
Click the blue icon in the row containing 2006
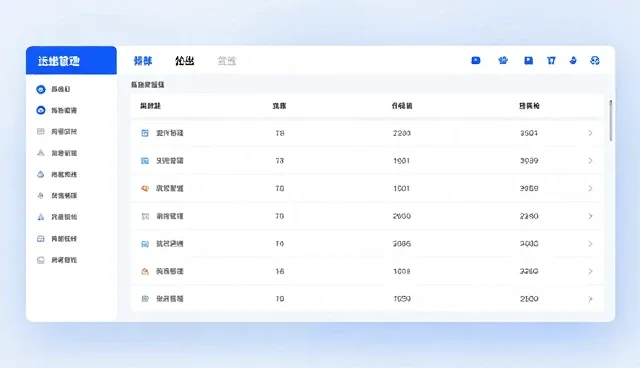(145, 244)
